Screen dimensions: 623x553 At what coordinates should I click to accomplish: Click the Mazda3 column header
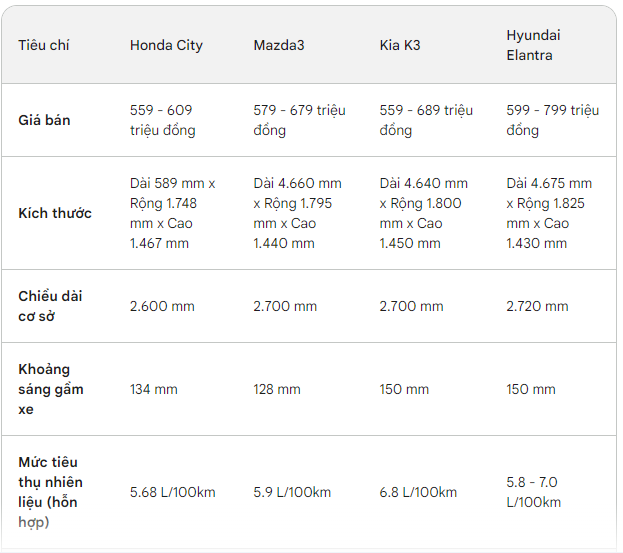[279, 46]
